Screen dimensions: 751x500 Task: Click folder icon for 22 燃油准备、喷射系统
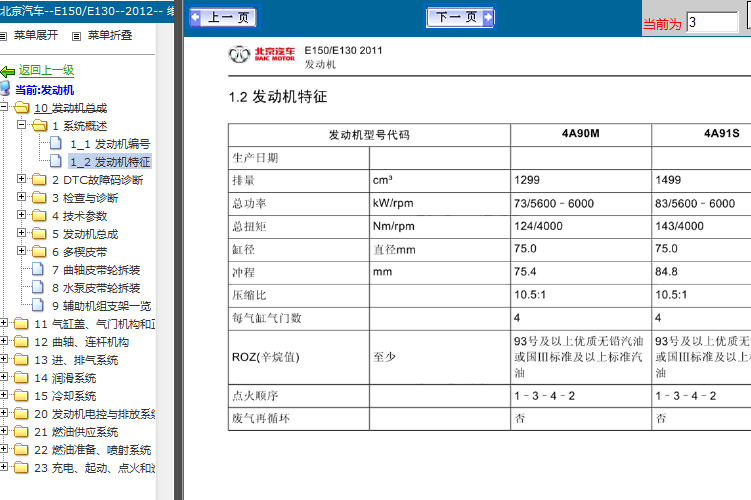tap(22, 450)
